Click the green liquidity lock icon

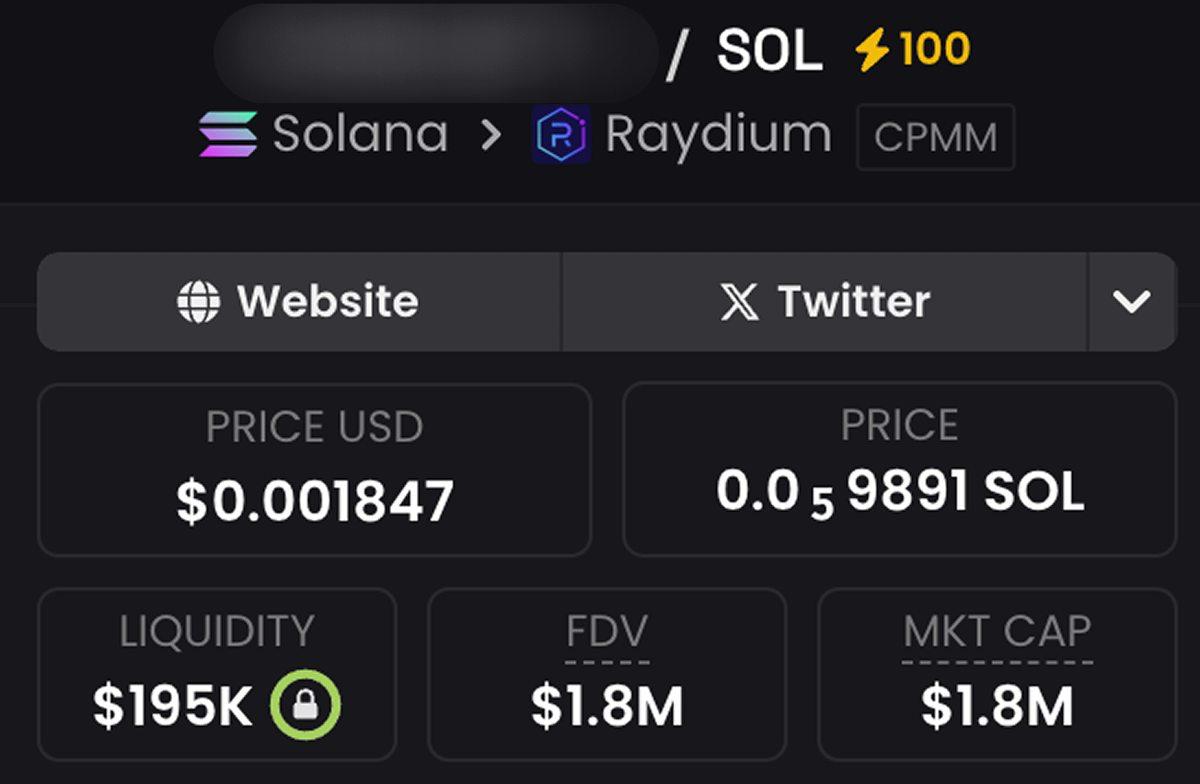[x=305, y=706]
